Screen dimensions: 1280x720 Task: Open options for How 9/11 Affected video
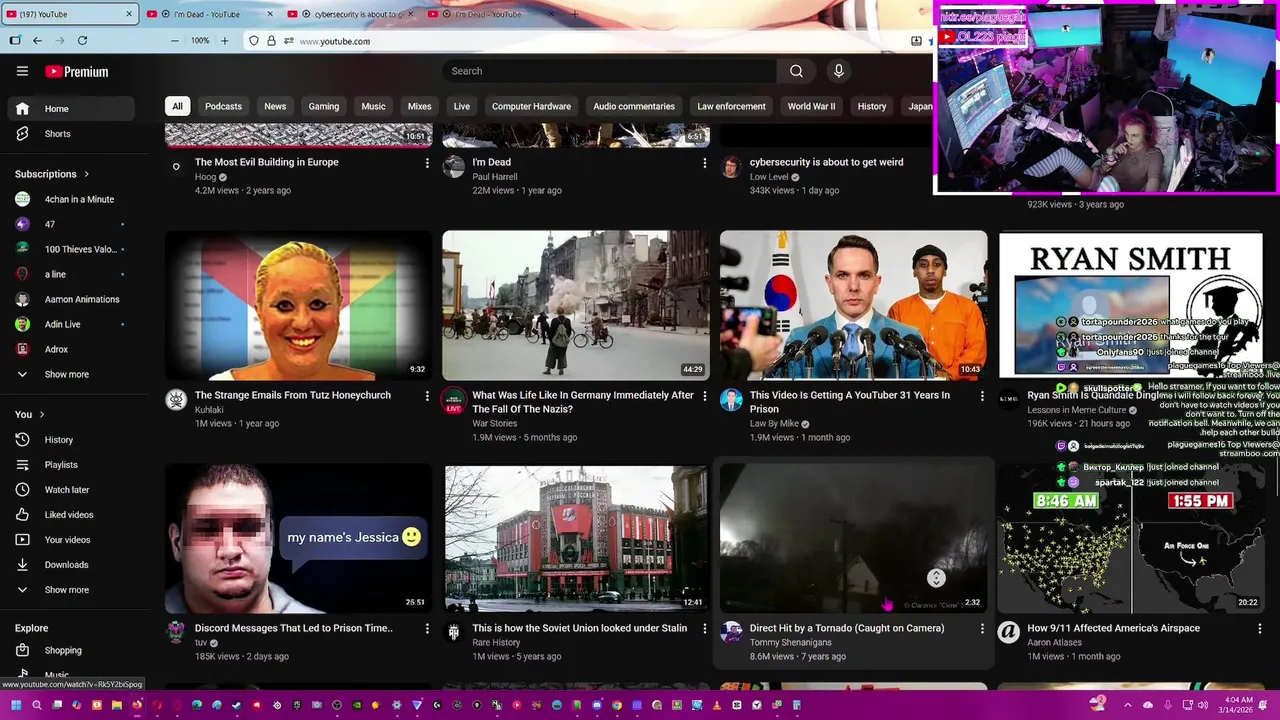click(1259, 628)
